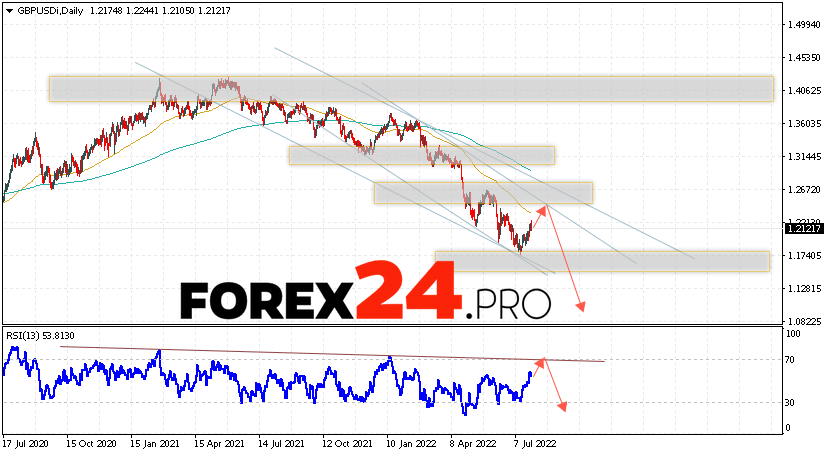The height and width of the screenshot is (455, 828).
Task: Click the 15 Jan 2021 date label
Action: tap(155, 444)
